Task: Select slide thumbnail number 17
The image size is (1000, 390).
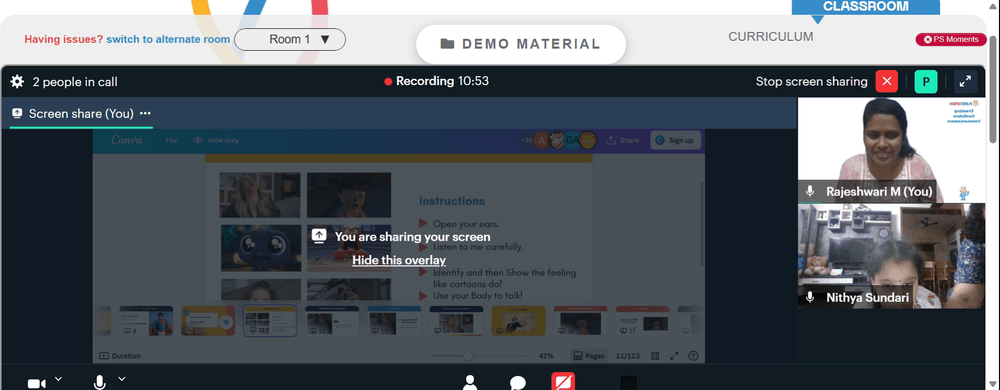Action: coord(642,321)
